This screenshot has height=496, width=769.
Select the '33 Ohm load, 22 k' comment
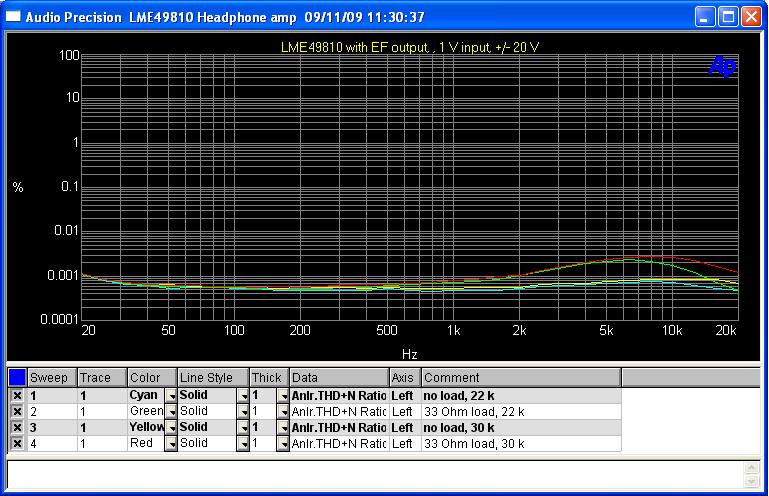pos(521,411)
